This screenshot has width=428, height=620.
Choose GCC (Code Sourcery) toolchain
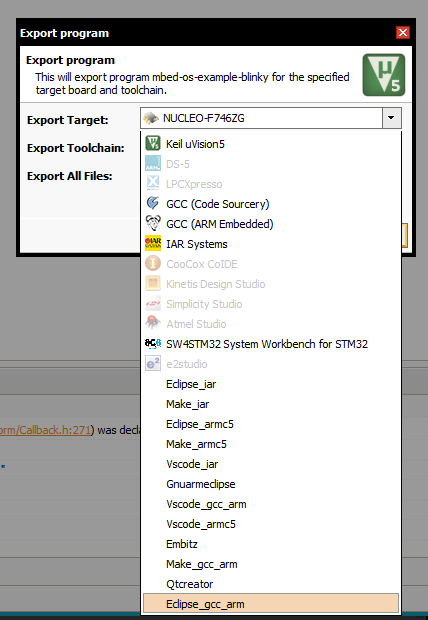pos(271,204)
